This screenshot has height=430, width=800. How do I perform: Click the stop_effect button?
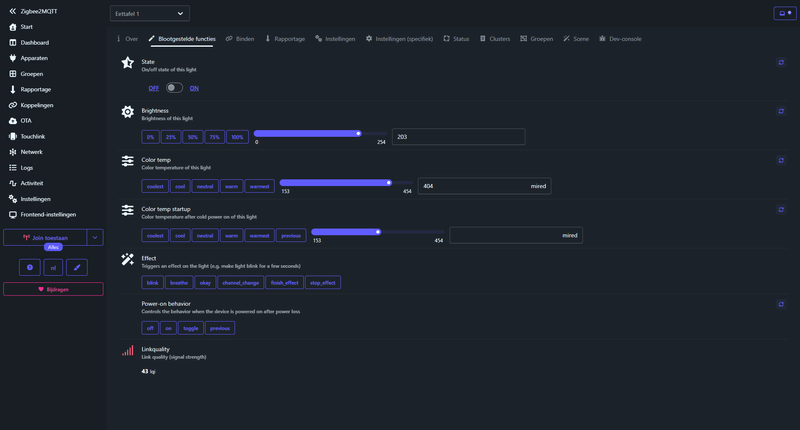pos(323,283)
